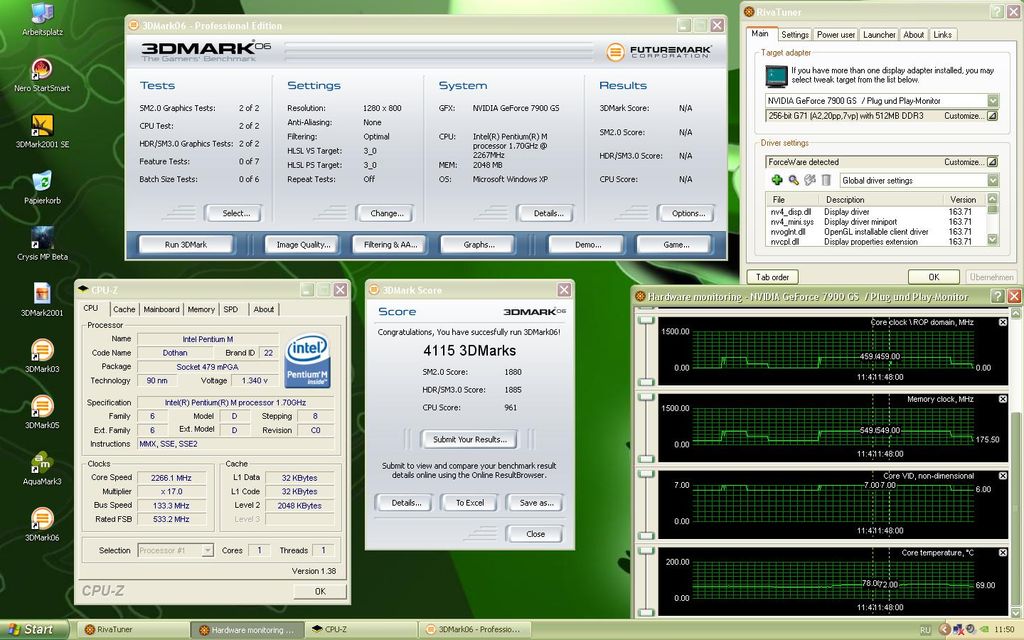The width and height of the screenshot is (1024, 640).
Task: Click the Change... button under Settings
Action: (x=387, y=213)
